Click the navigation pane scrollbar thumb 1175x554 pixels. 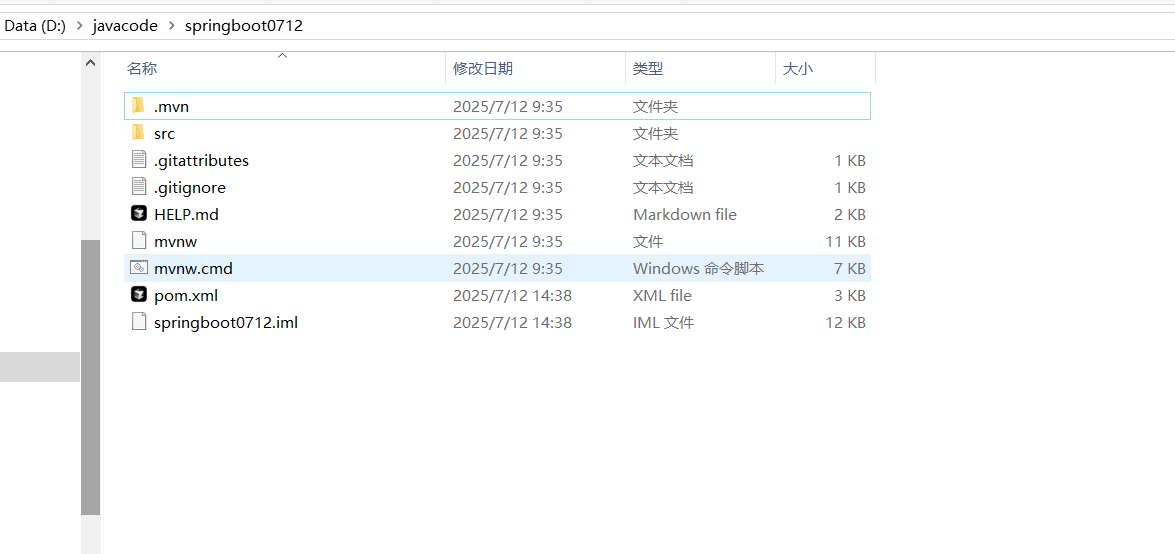click(x=90, y=377)
